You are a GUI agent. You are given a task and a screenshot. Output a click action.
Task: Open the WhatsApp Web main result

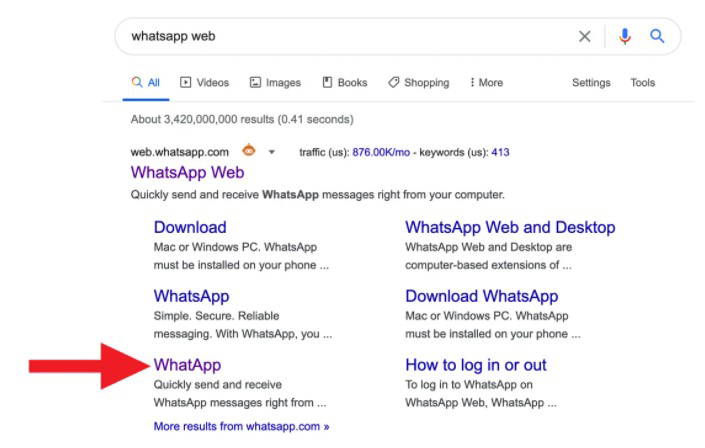coord(187,172)
